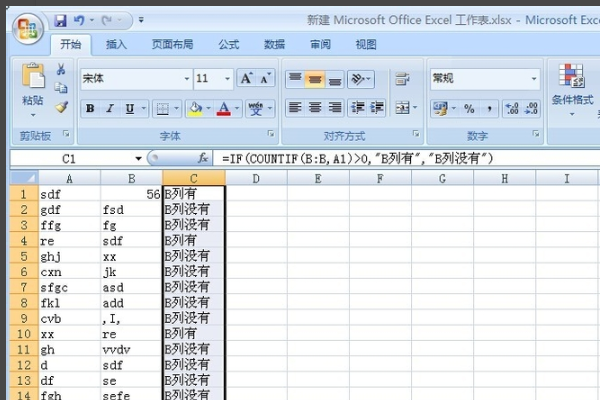This screenshot has height=400, width=600.
Task: Expand the 粘贴 paste options arrow
Action: click(33, 115)
